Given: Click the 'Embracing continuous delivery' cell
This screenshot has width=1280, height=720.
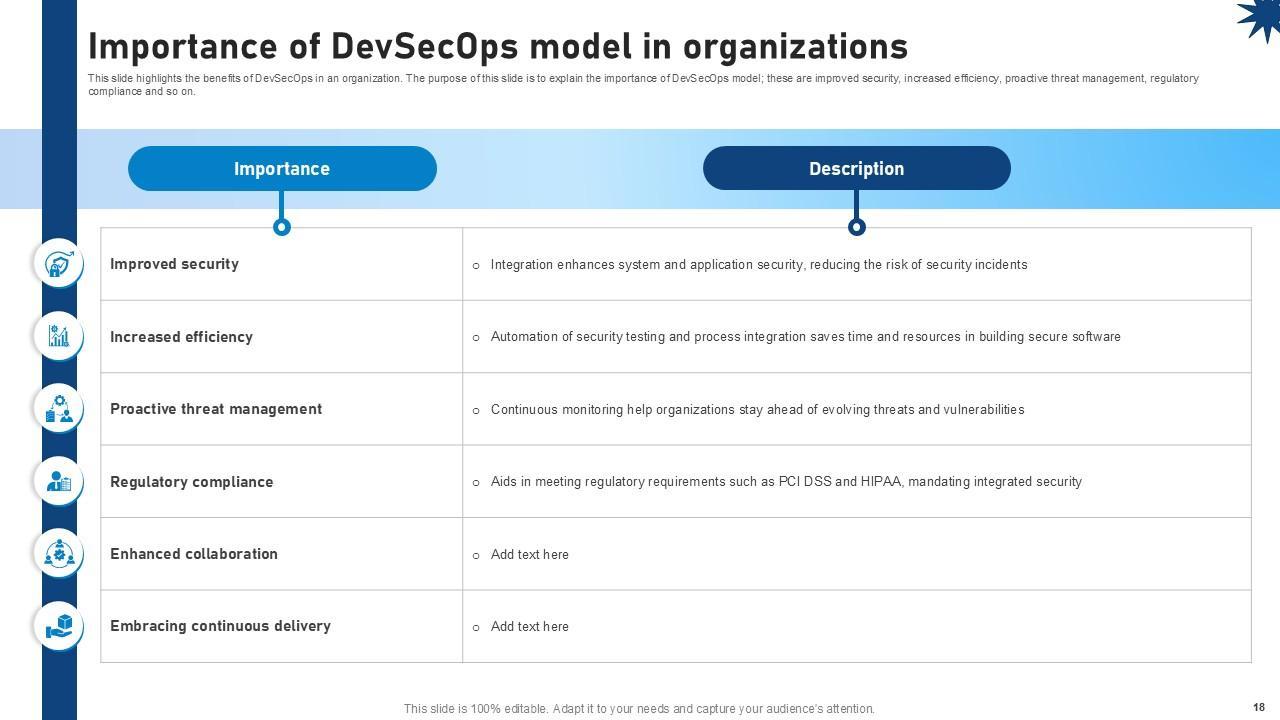Looking at the screenshot, I should [x=281, y=626].
